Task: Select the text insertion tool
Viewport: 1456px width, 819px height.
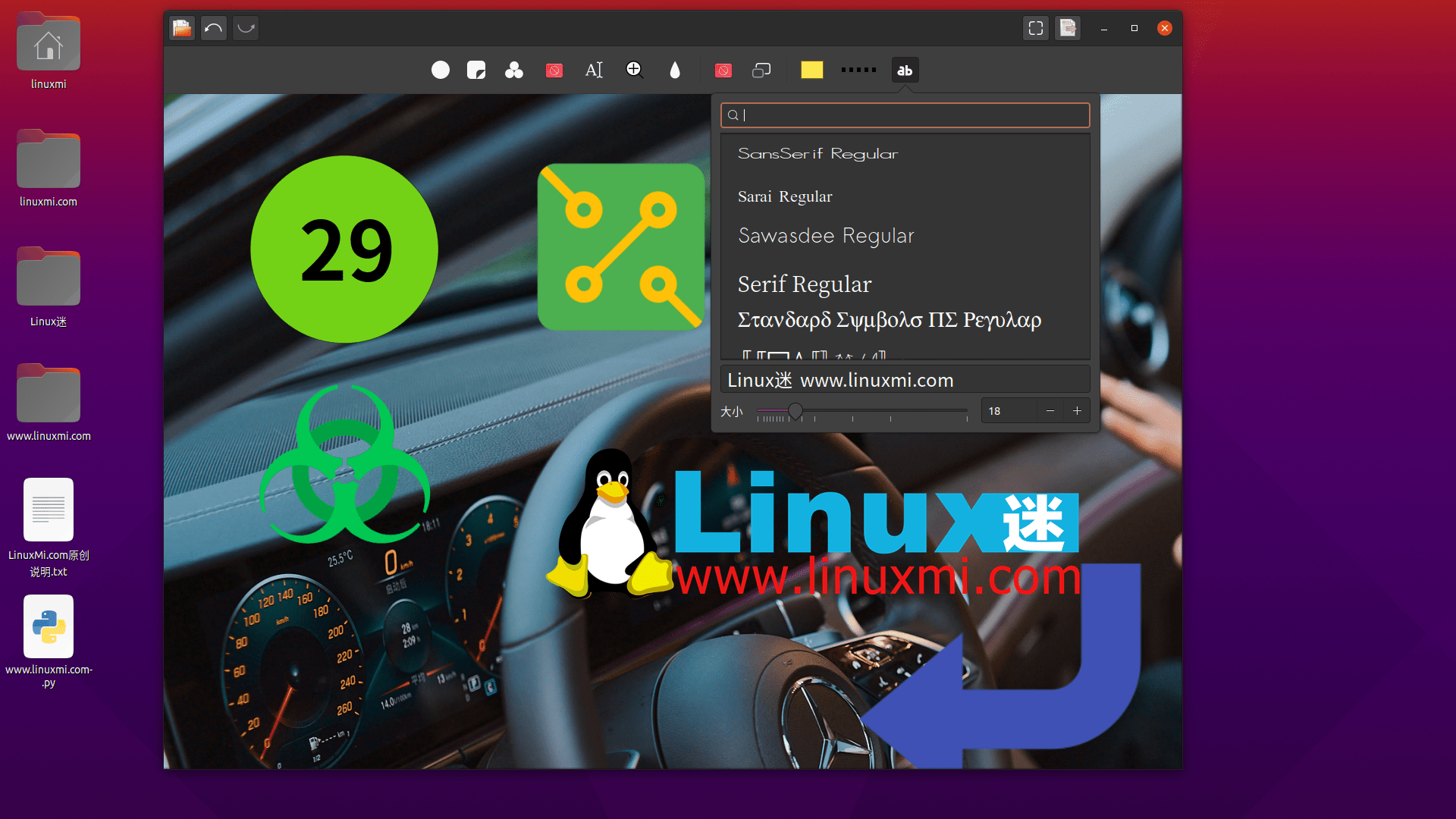Action: [x=594, y=70]
